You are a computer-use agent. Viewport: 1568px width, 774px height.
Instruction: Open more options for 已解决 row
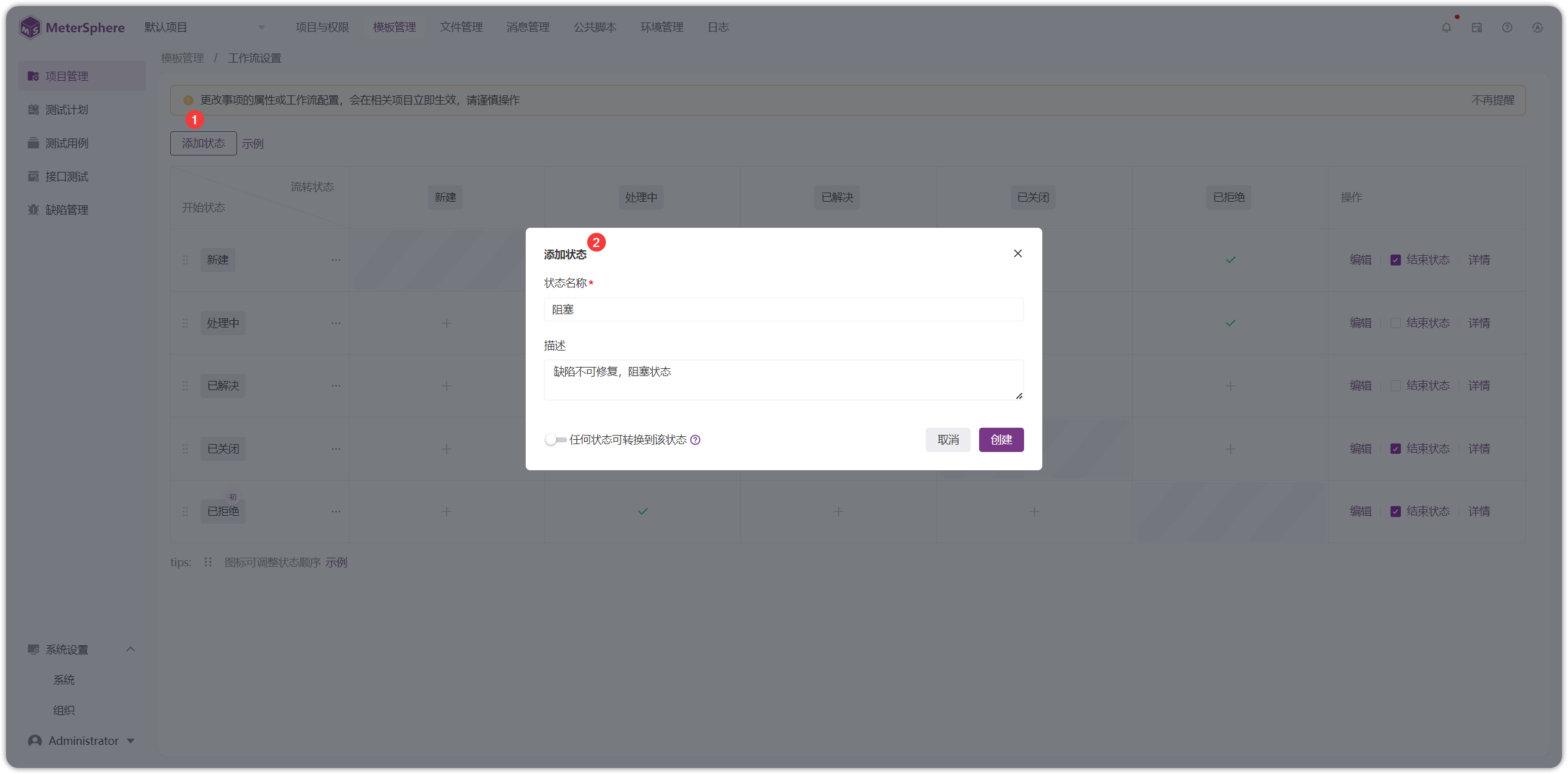pos(336,386)
